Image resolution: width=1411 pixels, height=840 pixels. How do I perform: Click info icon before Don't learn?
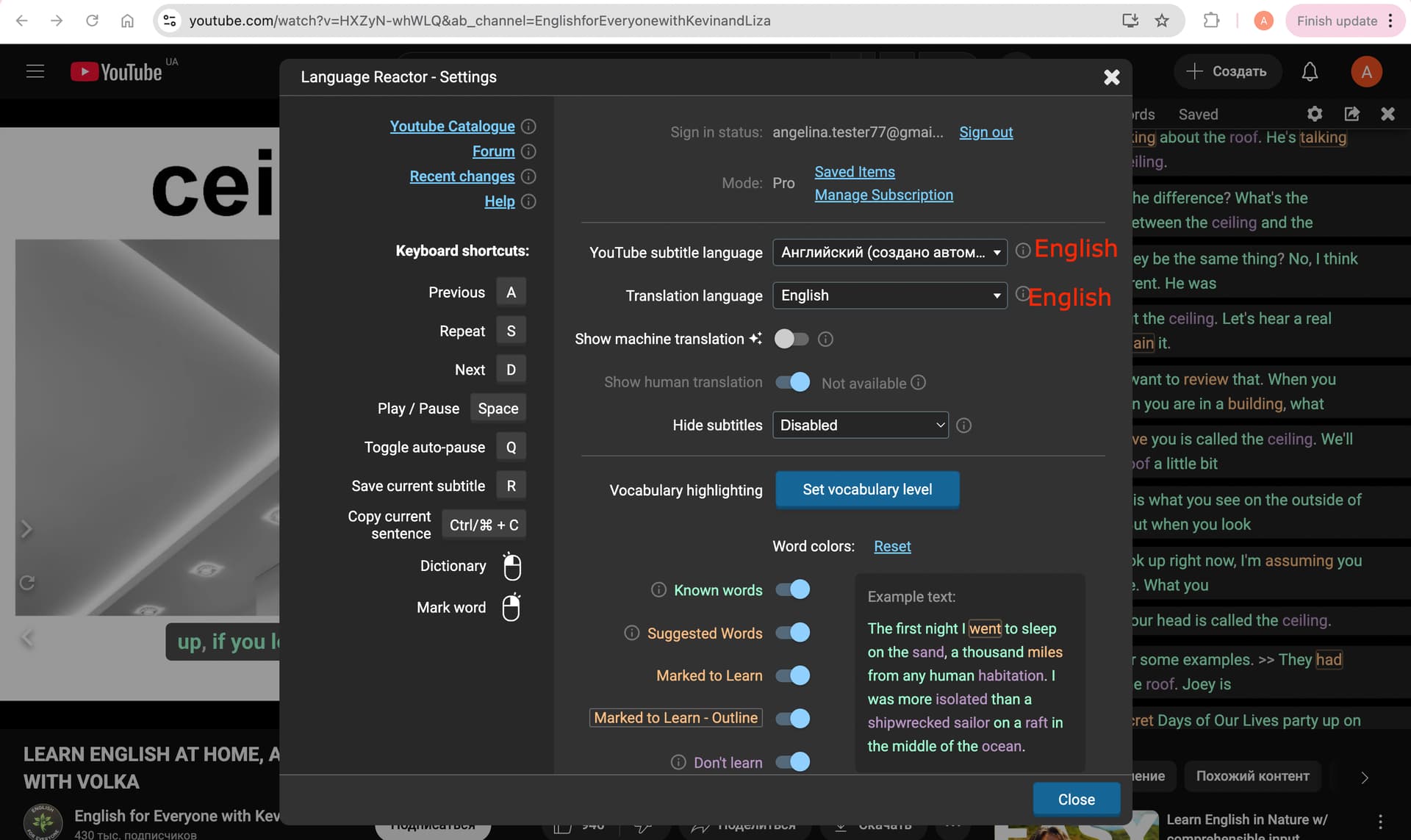(678, 763)
